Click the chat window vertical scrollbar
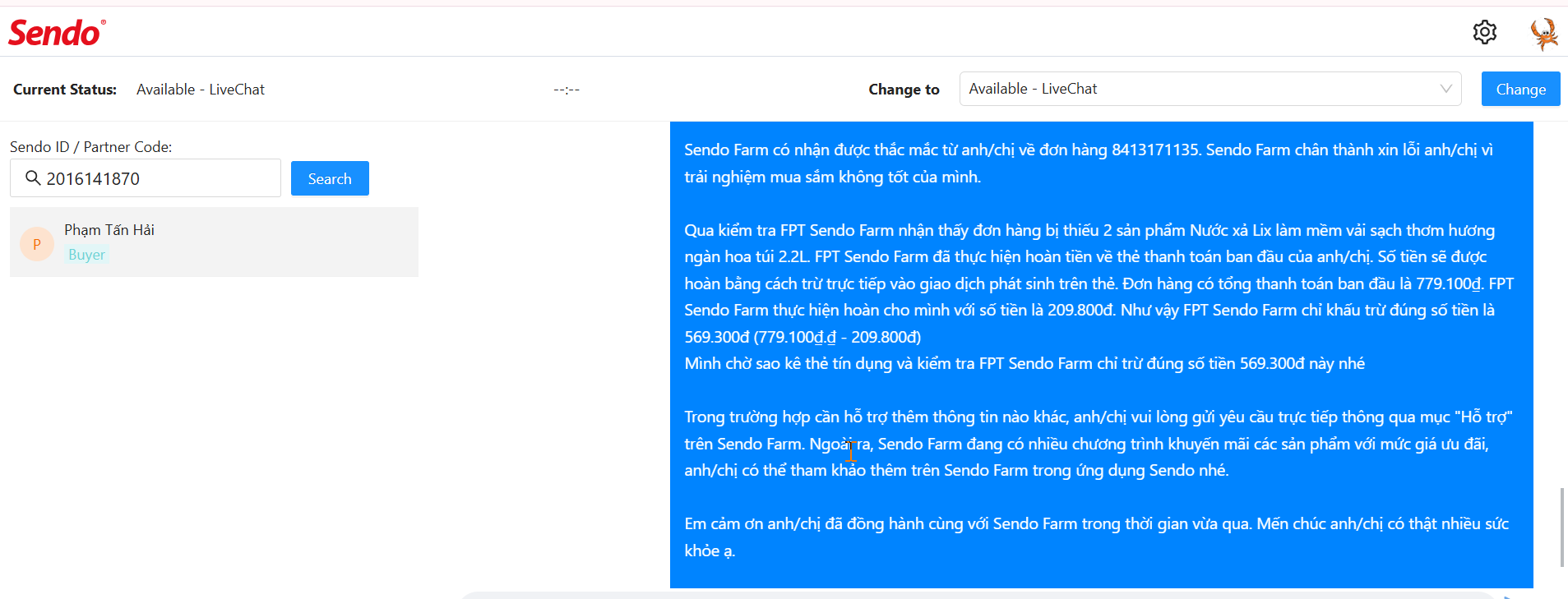 point(1561,527)
